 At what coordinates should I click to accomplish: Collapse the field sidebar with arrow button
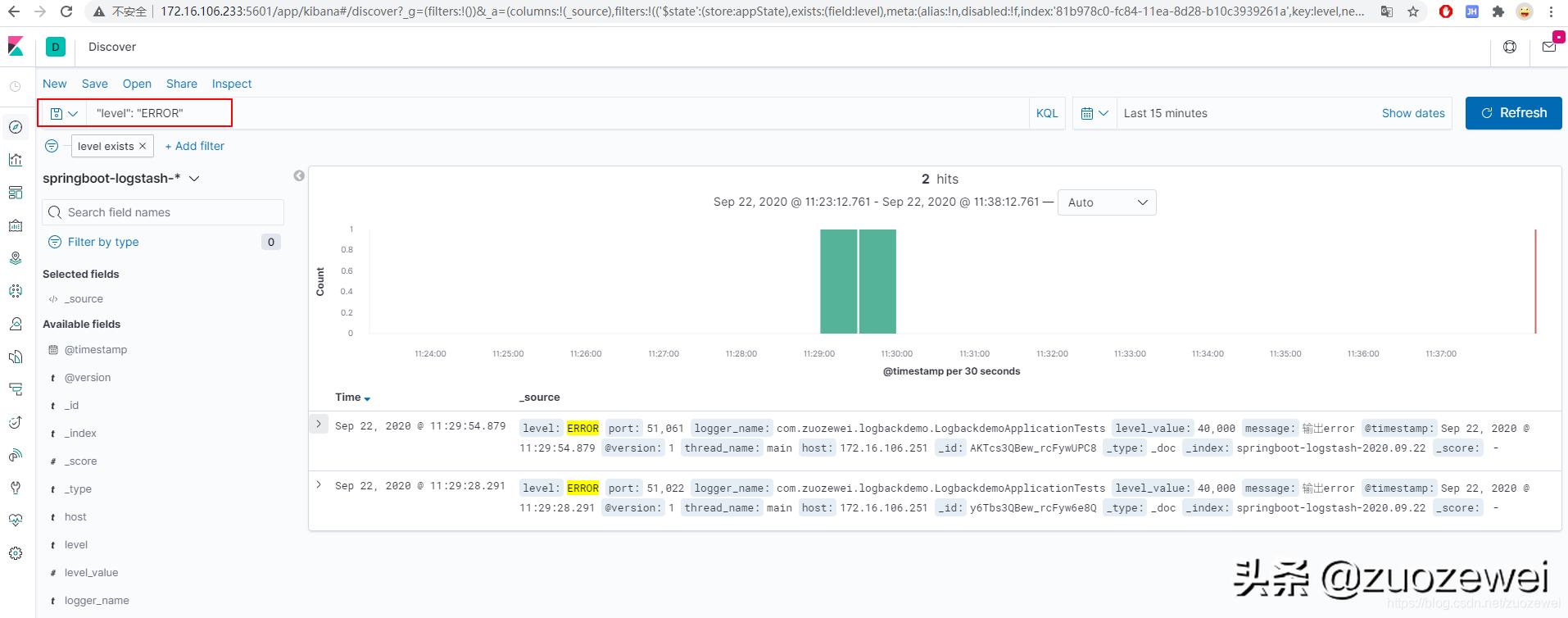(x=299, y=175)
